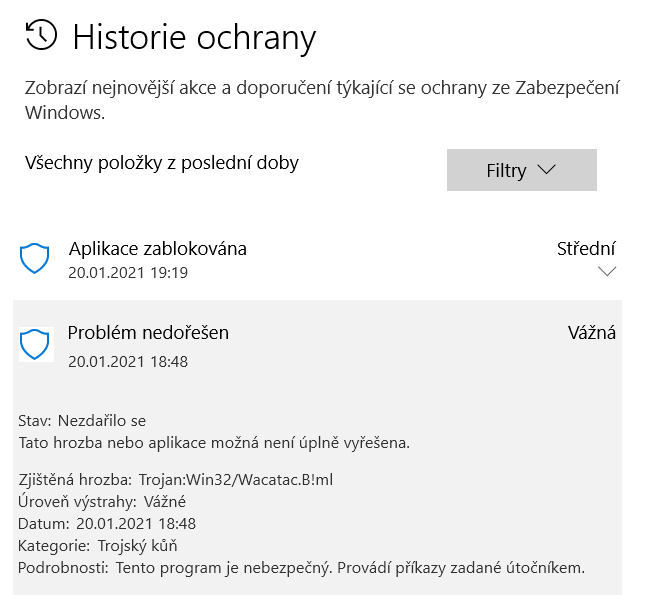Click the "Tato hrozba nebo aplikace" warning text
651x595 pixels.
[215, 441]
